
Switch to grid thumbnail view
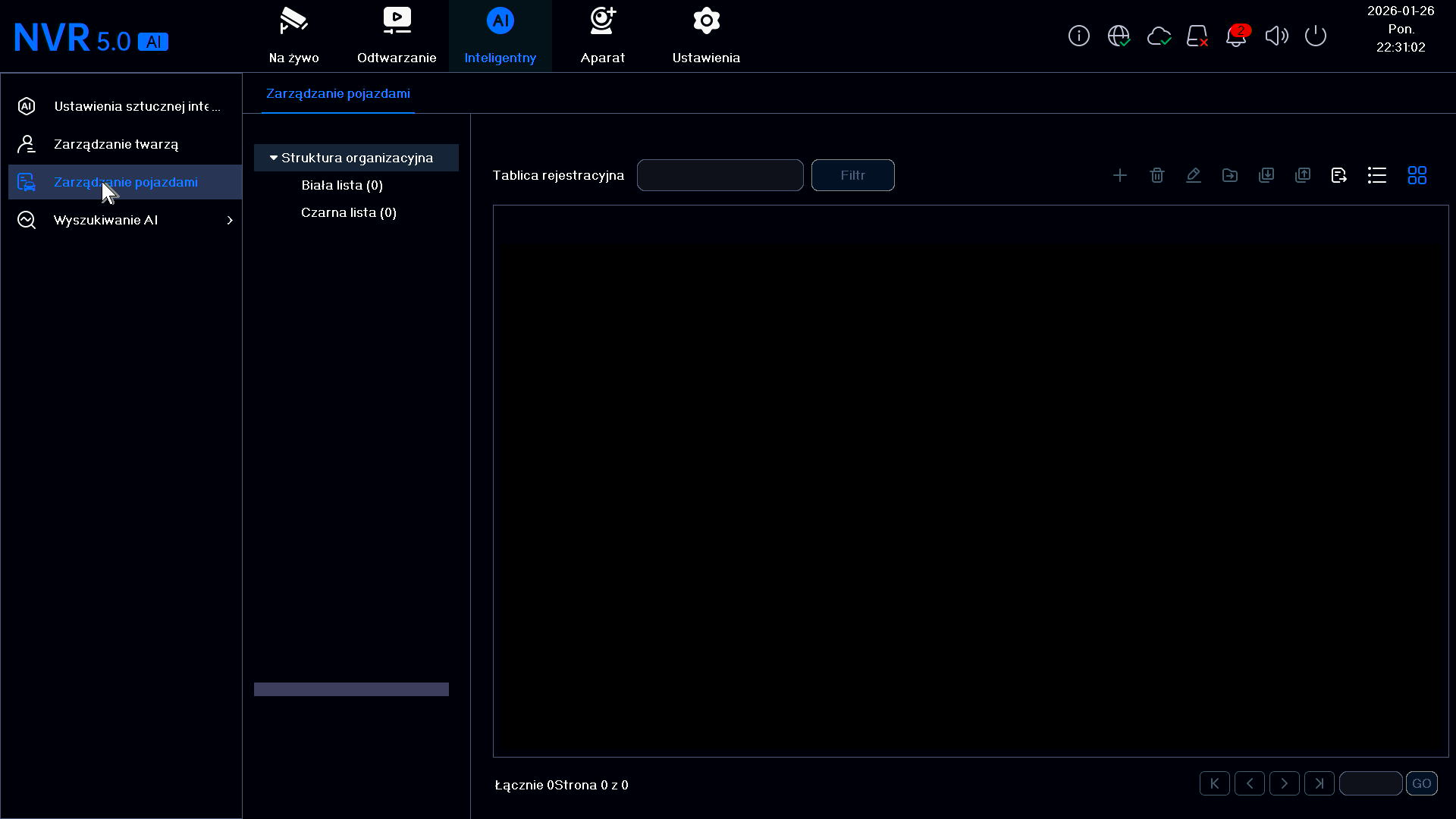[1417, 175]
